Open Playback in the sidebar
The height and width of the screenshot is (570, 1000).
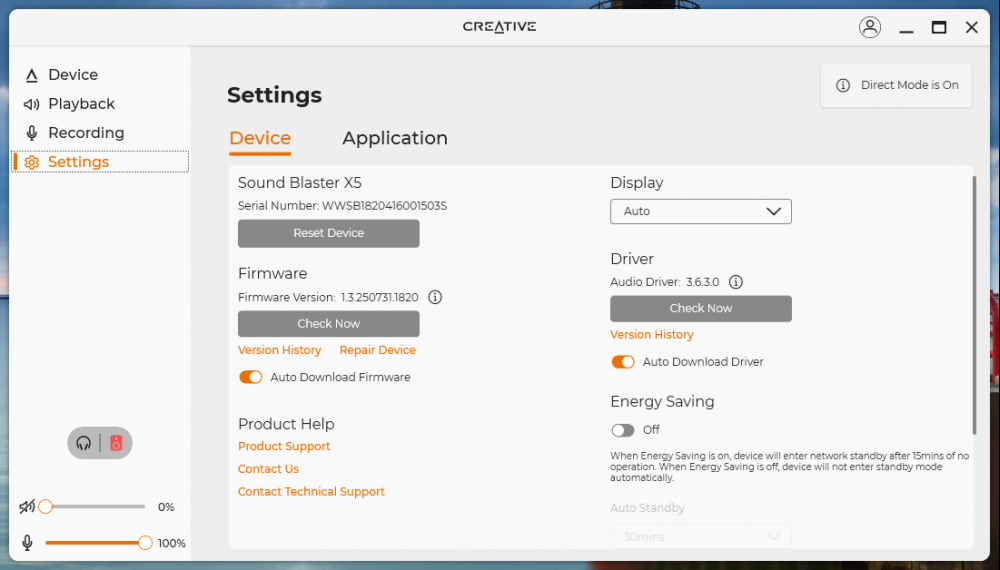81,104
